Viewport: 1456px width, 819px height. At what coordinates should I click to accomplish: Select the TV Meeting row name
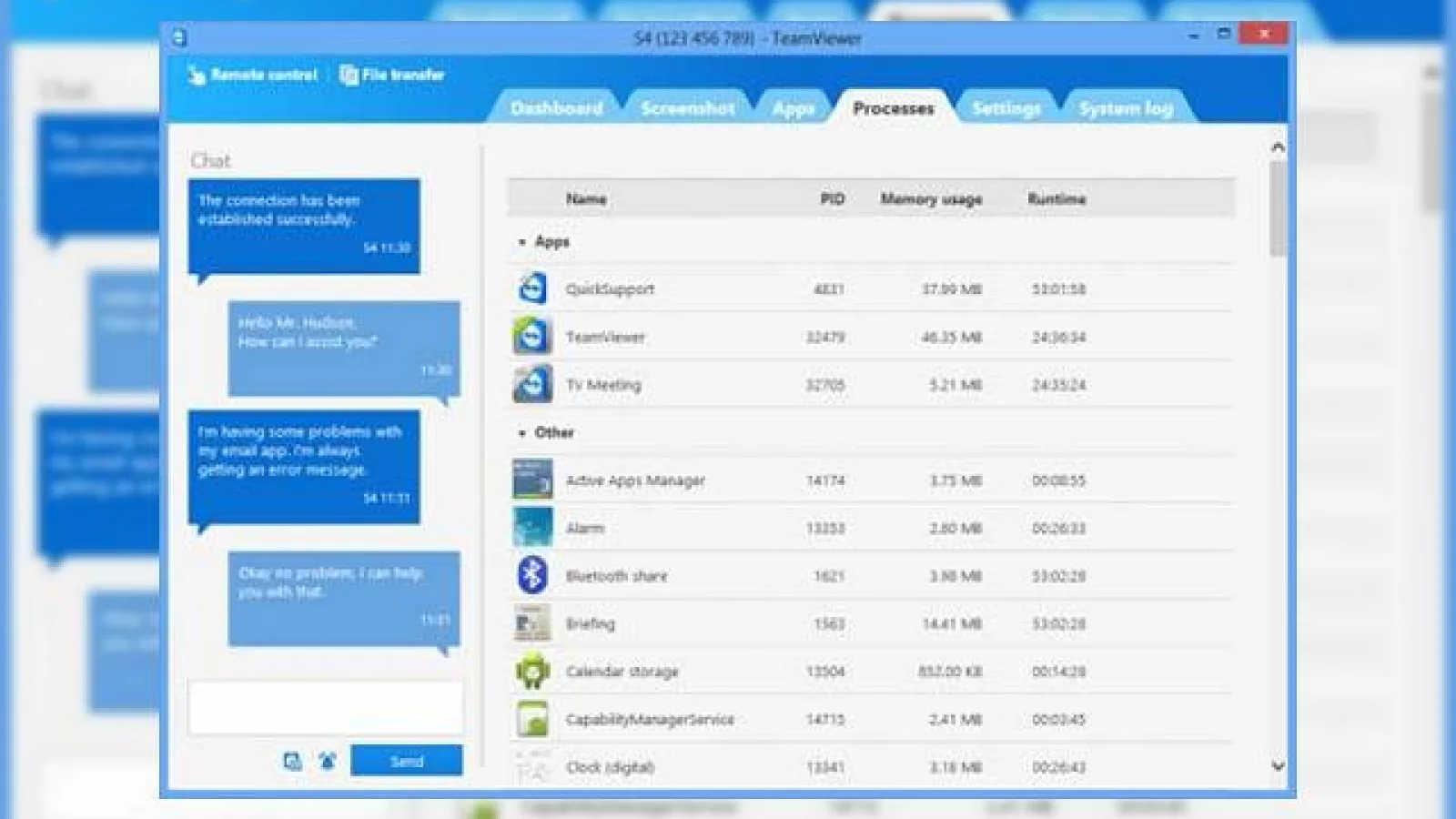click(603, 385)
